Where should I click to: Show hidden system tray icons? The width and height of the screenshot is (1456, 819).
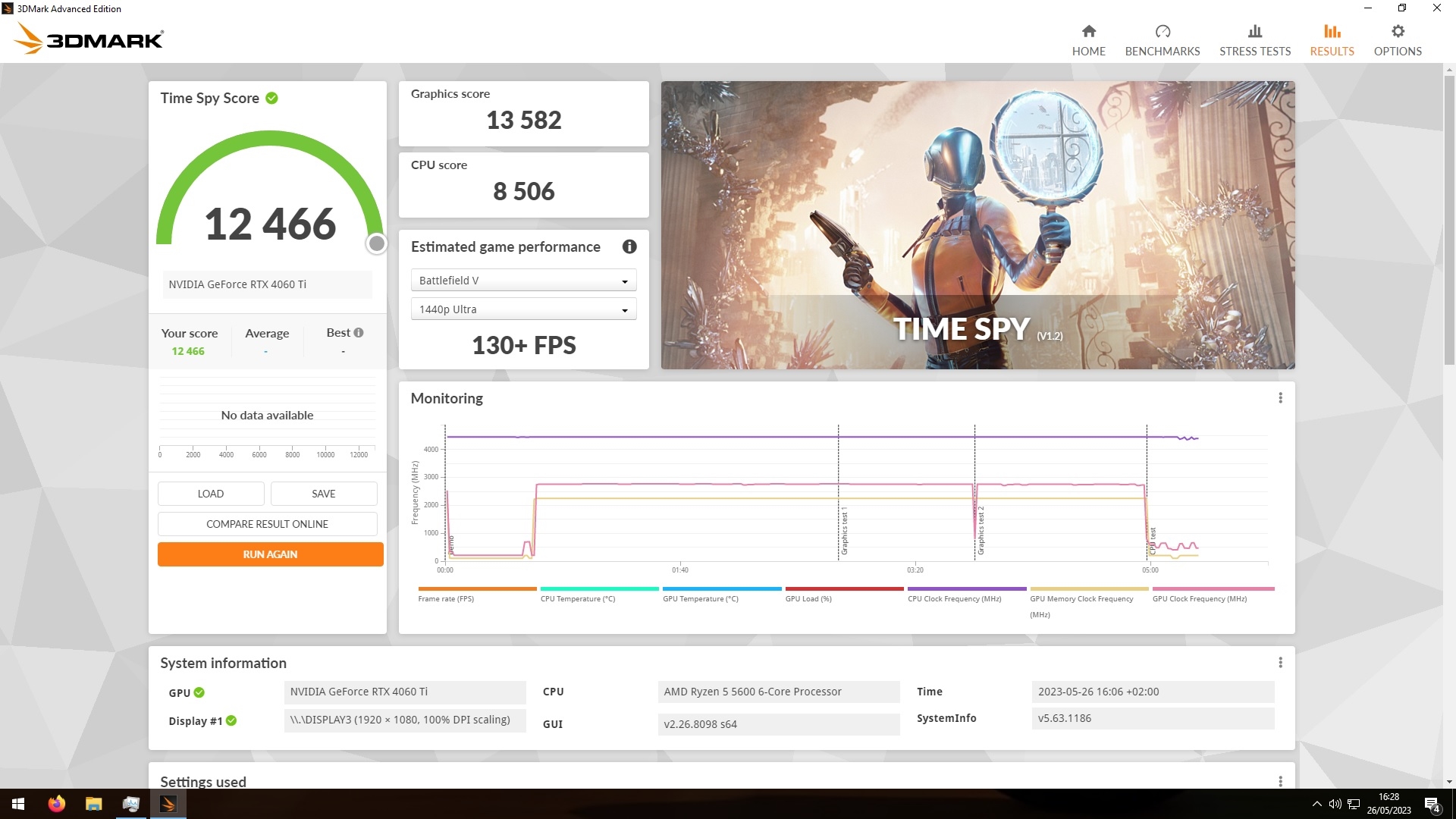pyautogui.click(x=1316, y=804)
